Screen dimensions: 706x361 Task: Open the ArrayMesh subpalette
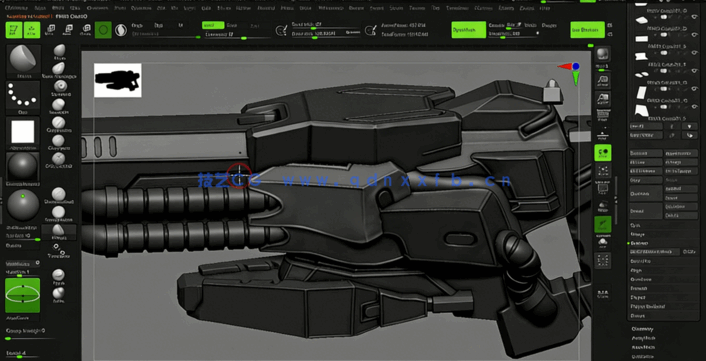point(643,338)
